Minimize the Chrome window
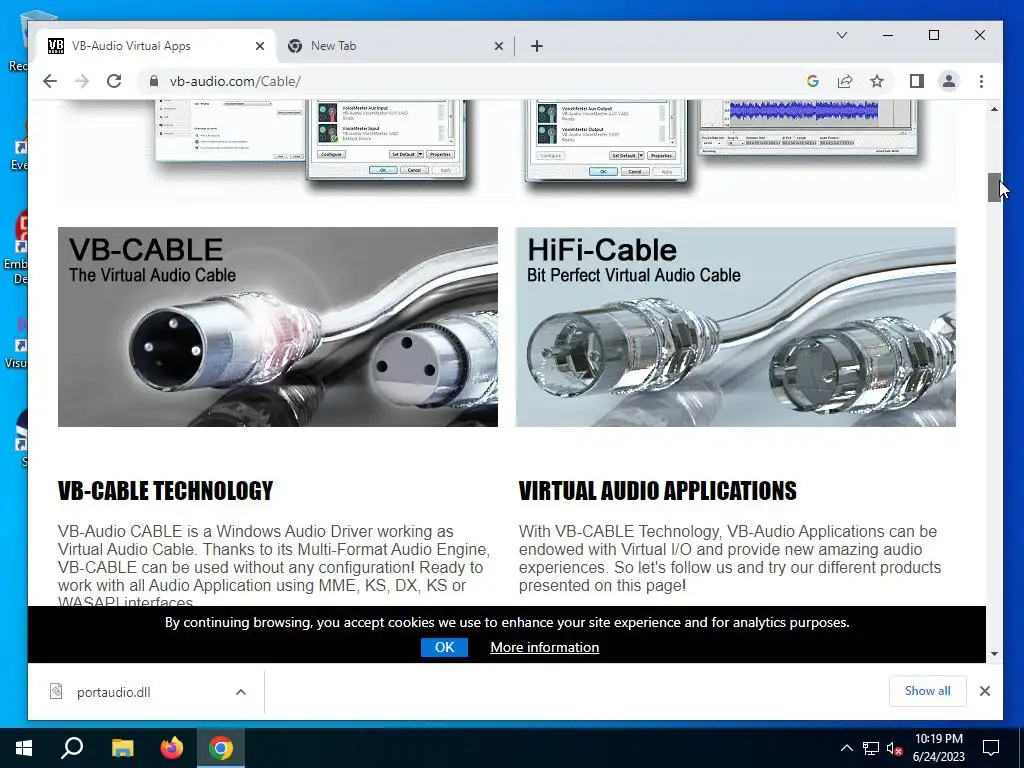 point(888,35)
